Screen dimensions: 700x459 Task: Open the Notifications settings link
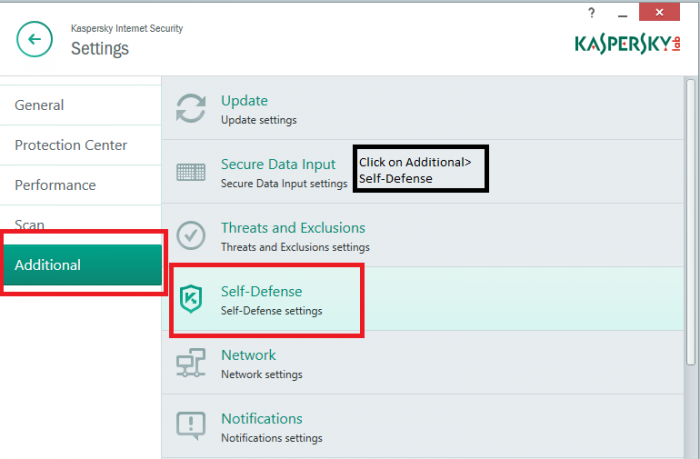coord(261,418)
